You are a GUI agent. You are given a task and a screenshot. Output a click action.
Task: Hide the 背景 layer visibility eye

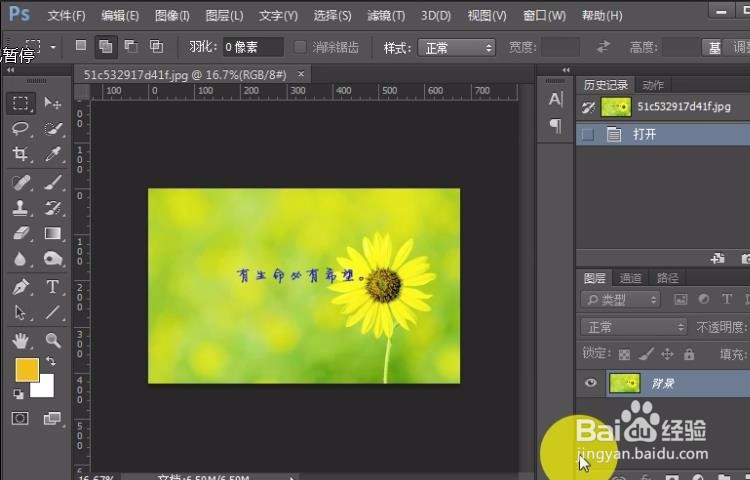click(x=591, y=382)
